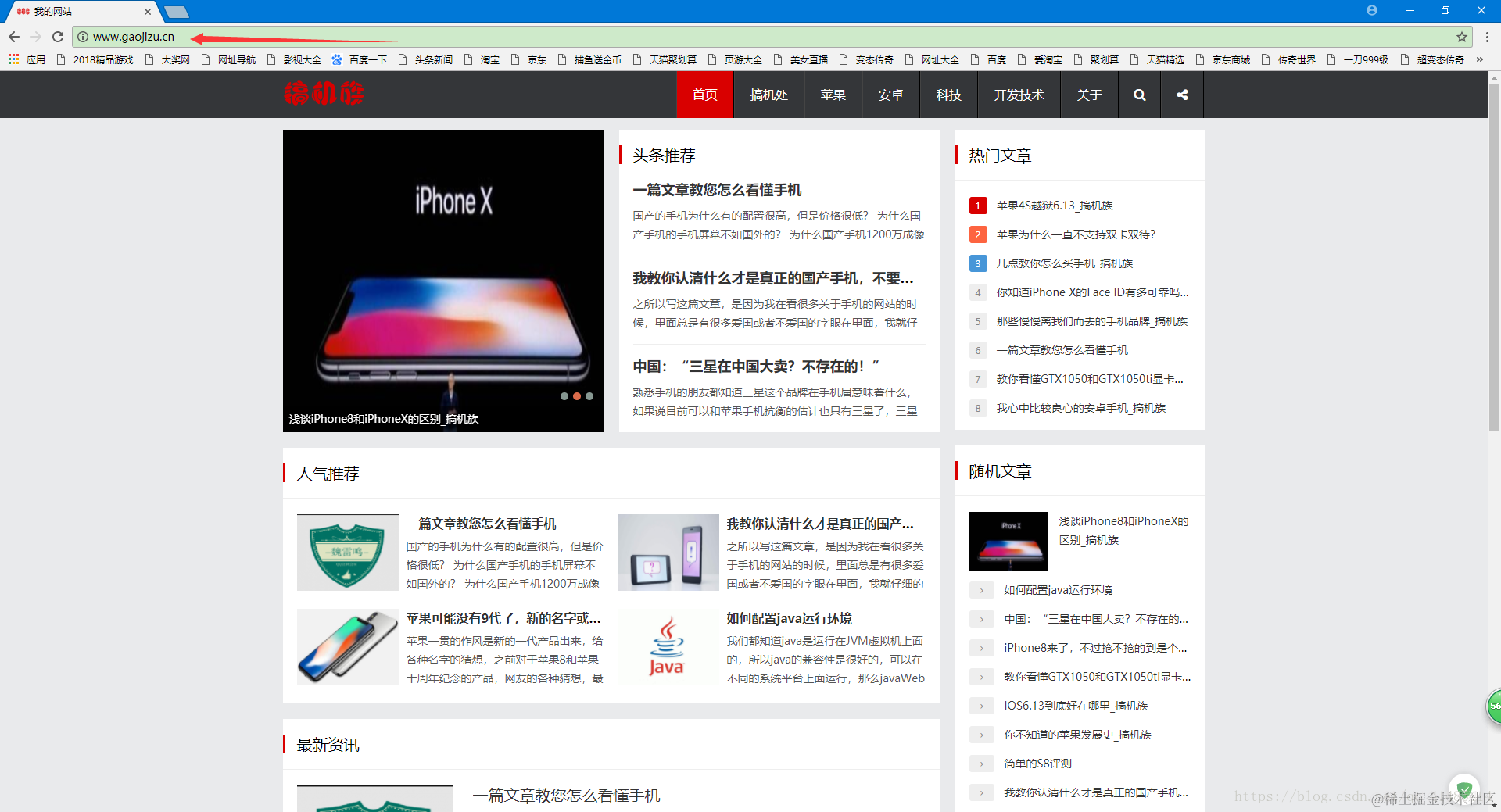Select the first gray carousel indicator dot

(x=564, y=396)
